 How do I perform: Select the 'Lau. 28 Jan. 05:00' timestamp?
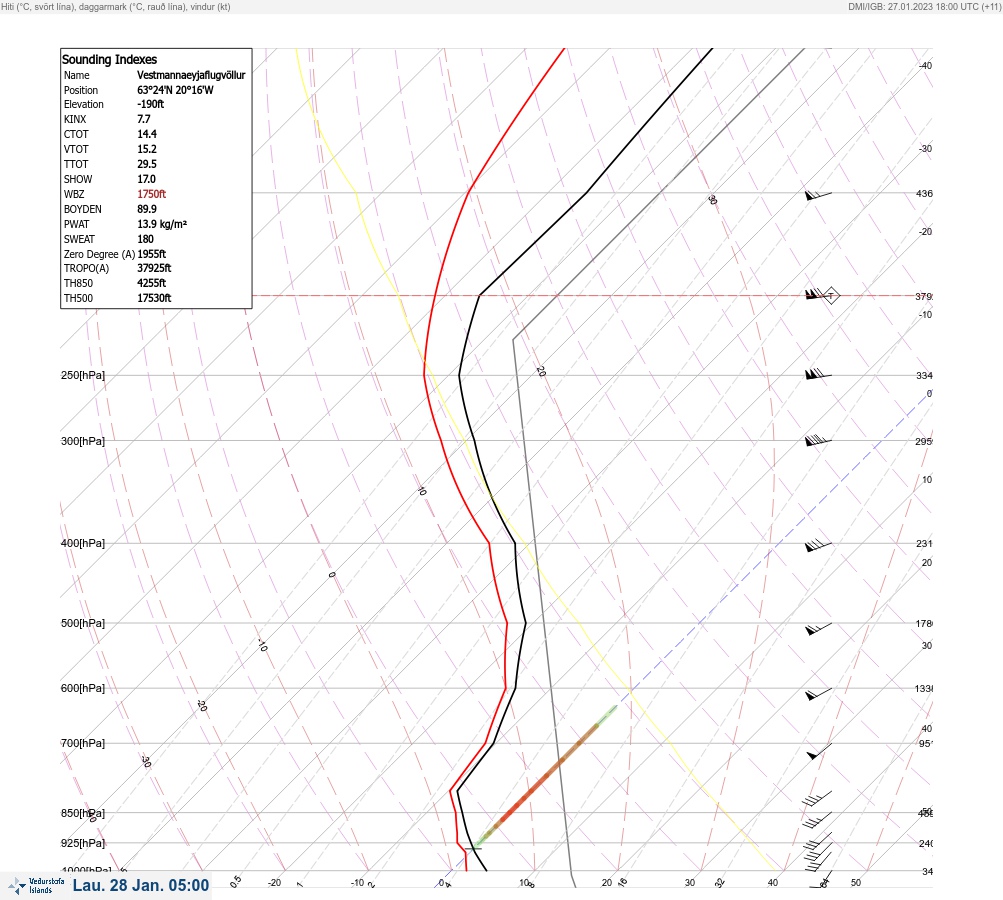click(141, 885)
